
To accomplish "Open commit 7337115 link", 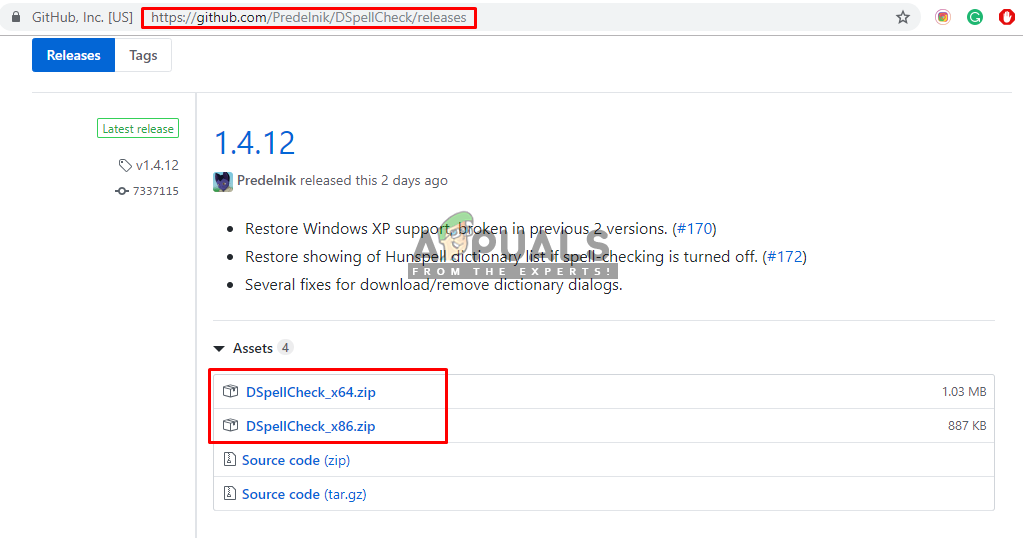I will 155,191.
